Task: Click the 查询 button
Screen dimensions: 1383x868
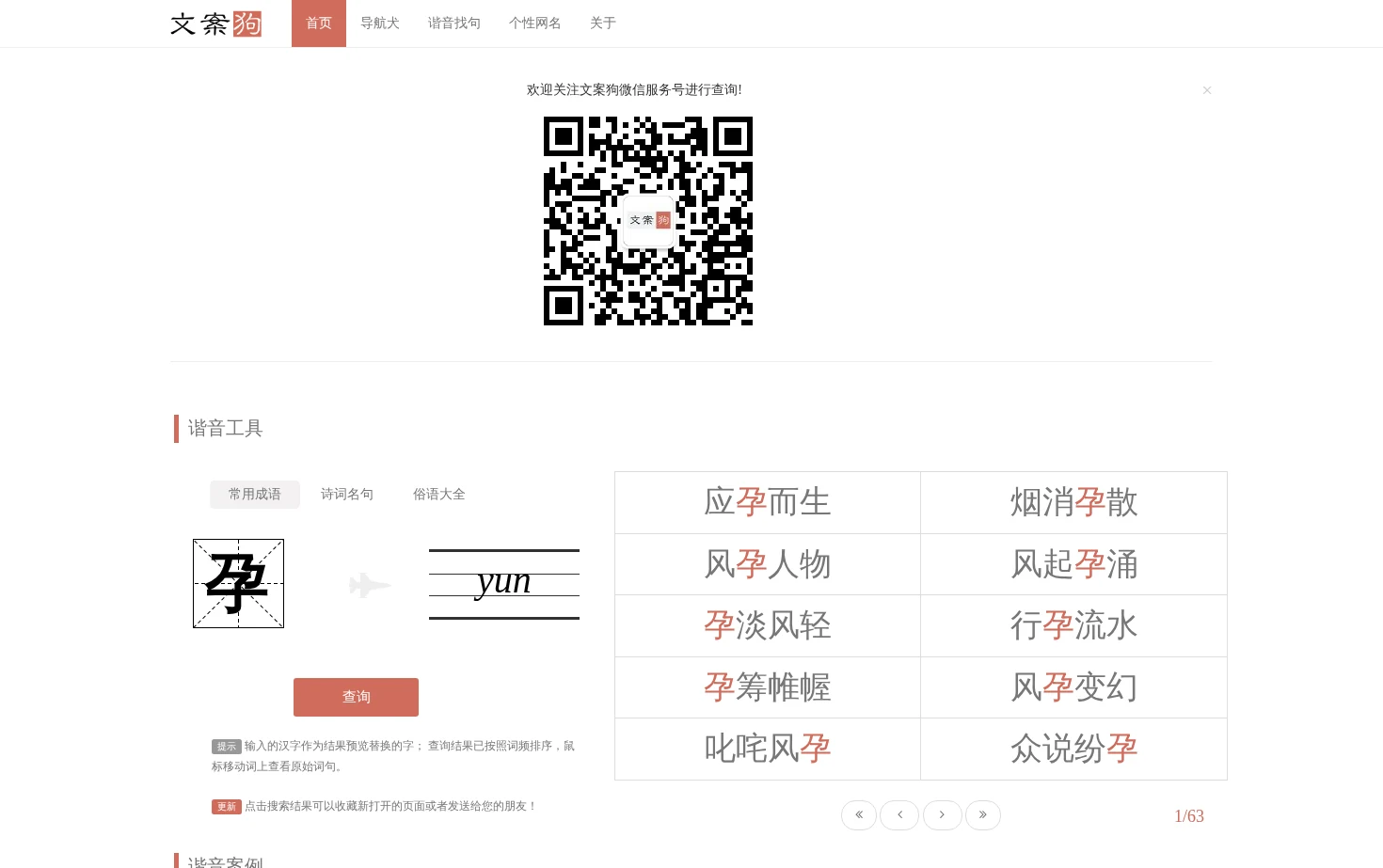Action: 356,697
